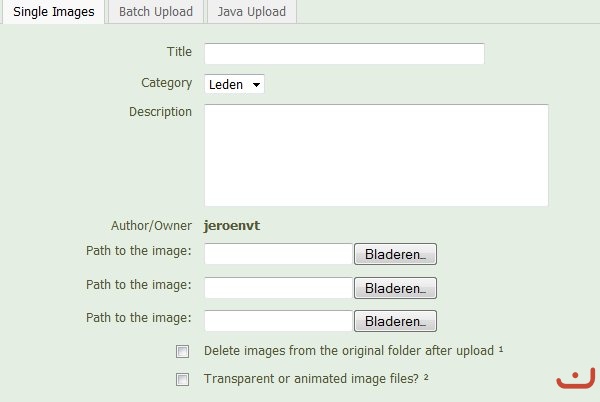Click the second image path field

tap(278, 288)
